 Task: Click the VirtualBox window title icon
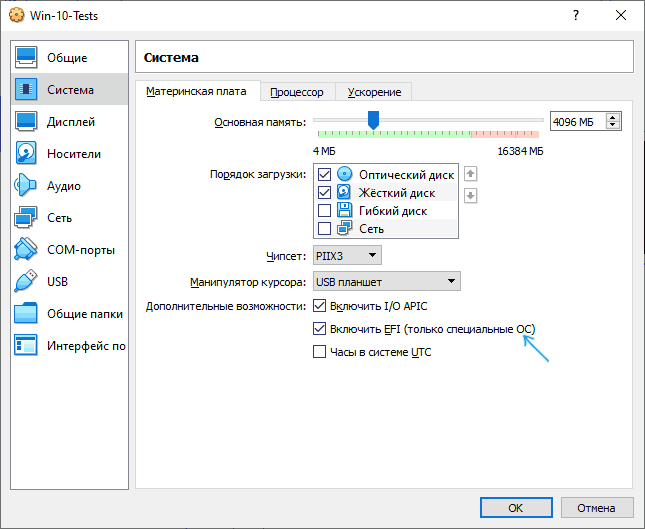(x=17, y=16)
